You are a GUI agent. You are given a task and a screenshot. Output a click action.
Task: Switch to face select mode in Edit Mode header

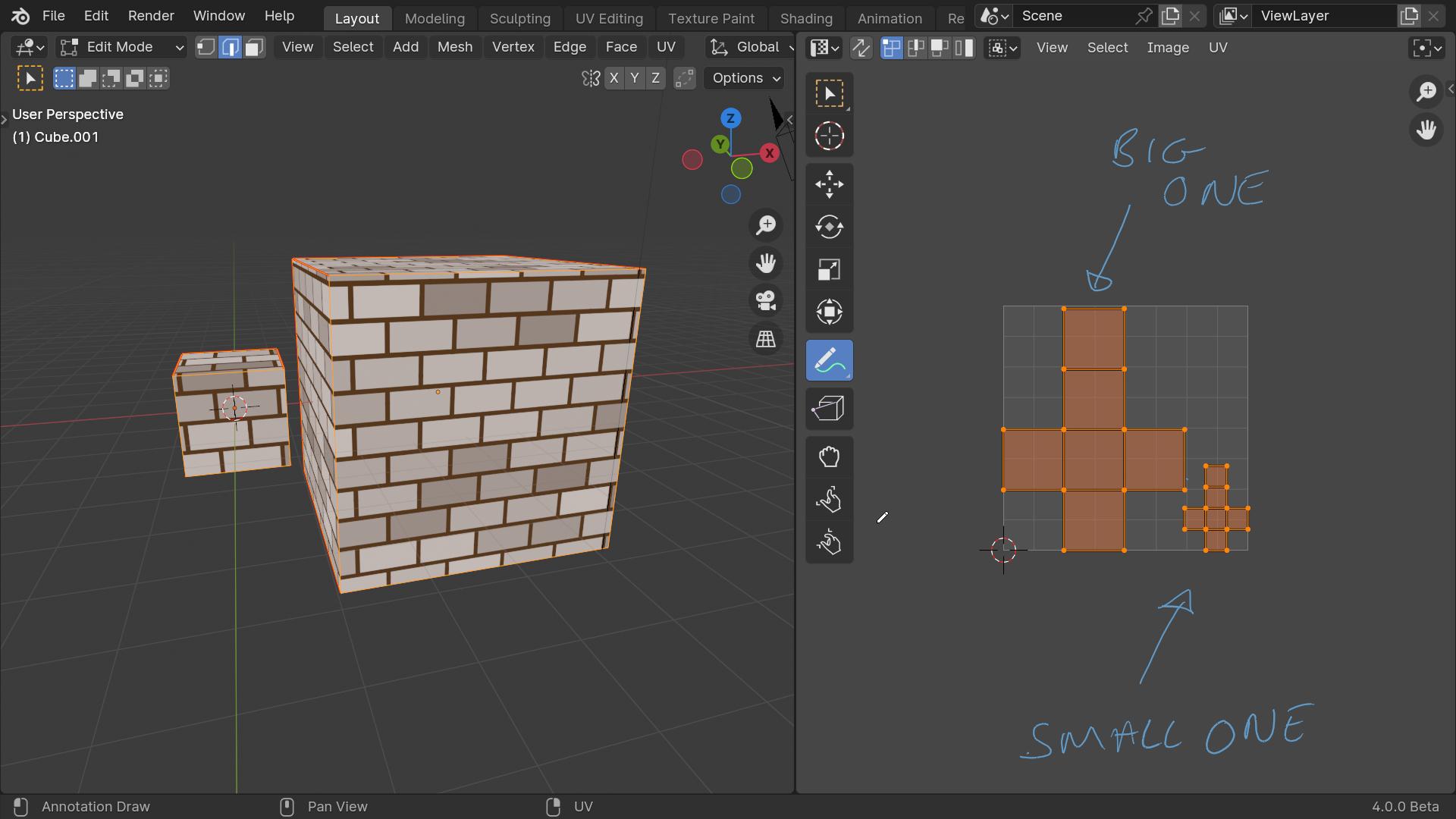tap(253, 47)
